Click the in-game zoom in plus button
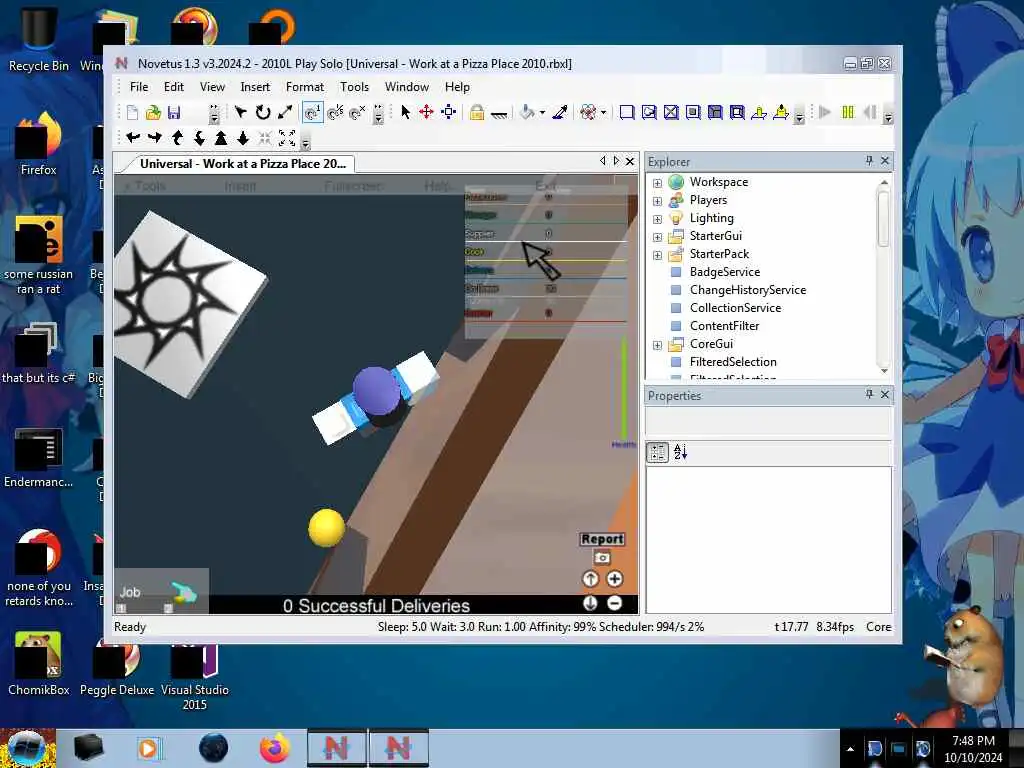Image resolution: width=1024 pixels, height=768 pixels. (x=615, y=579)
